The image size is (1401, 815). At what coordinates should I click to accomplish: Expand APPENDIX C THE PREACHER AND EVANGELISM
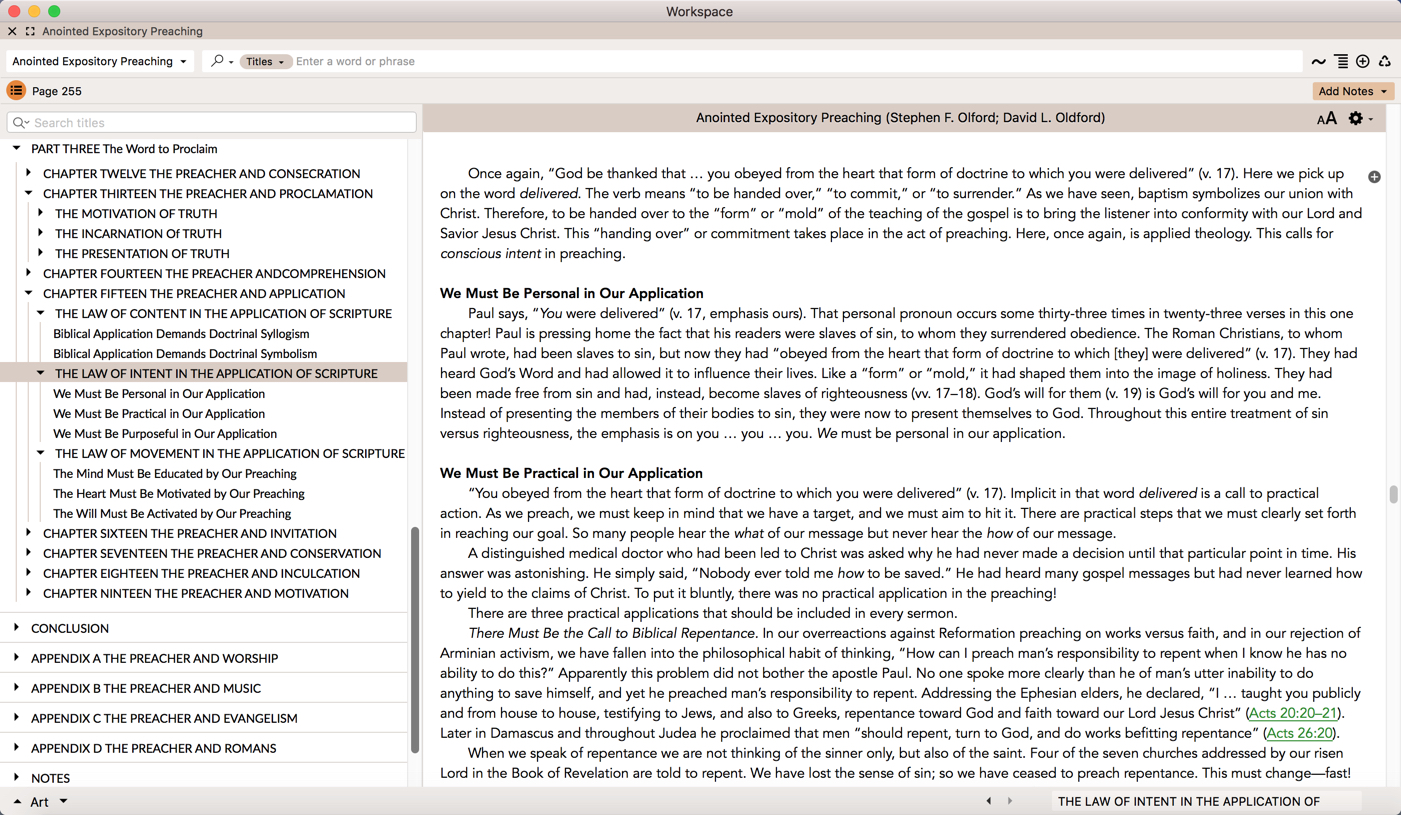[16, 718]
